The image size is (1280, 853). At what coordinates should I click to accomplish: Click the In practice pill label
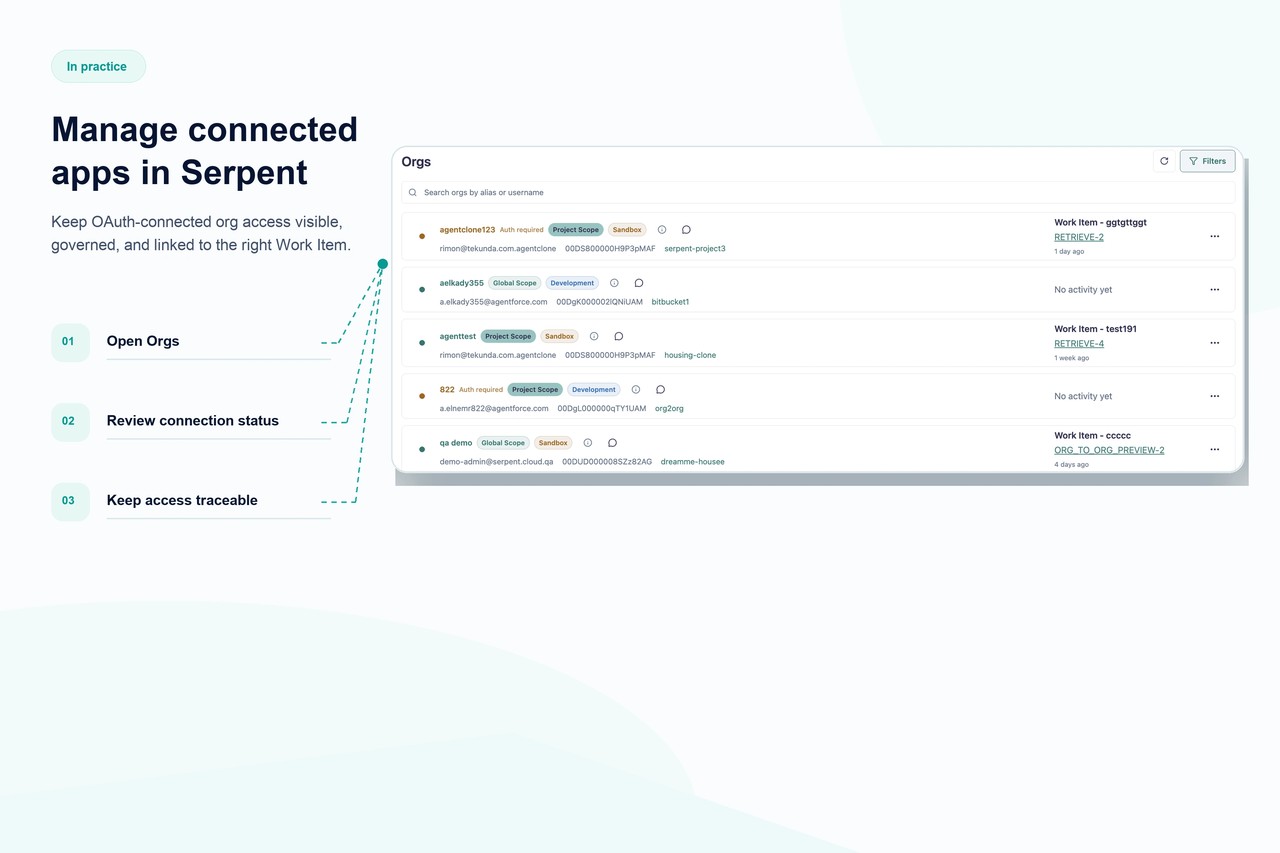point(97,66)
